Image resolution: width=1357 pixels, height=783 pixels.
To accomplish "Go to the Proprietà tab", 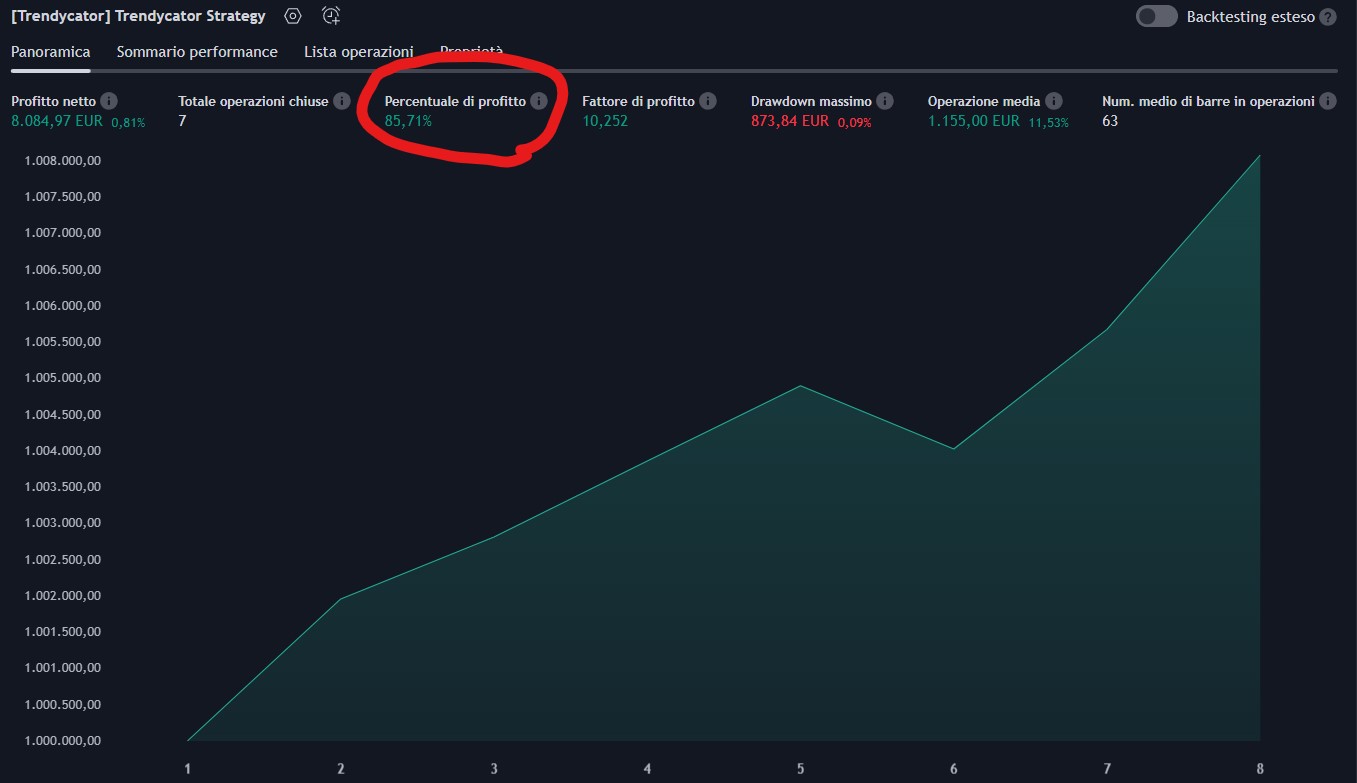I will coord(471,52).
